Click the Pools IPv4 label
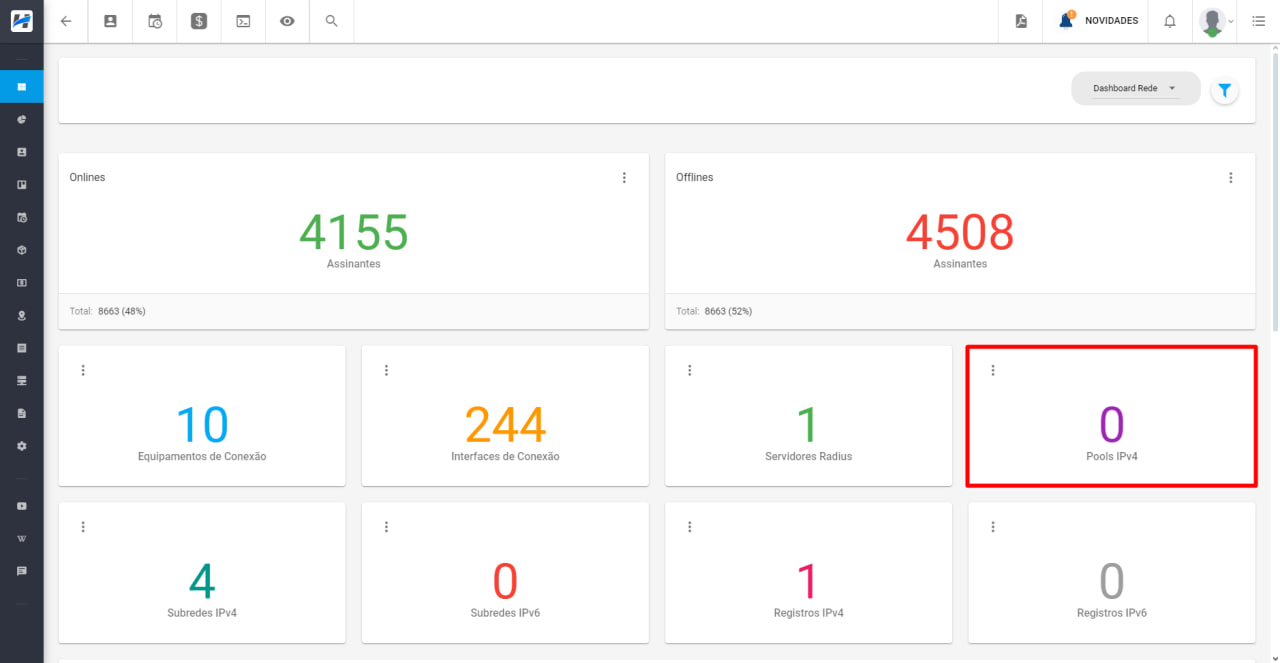This screenshot has width=1280, height=663. point(1112,456)
